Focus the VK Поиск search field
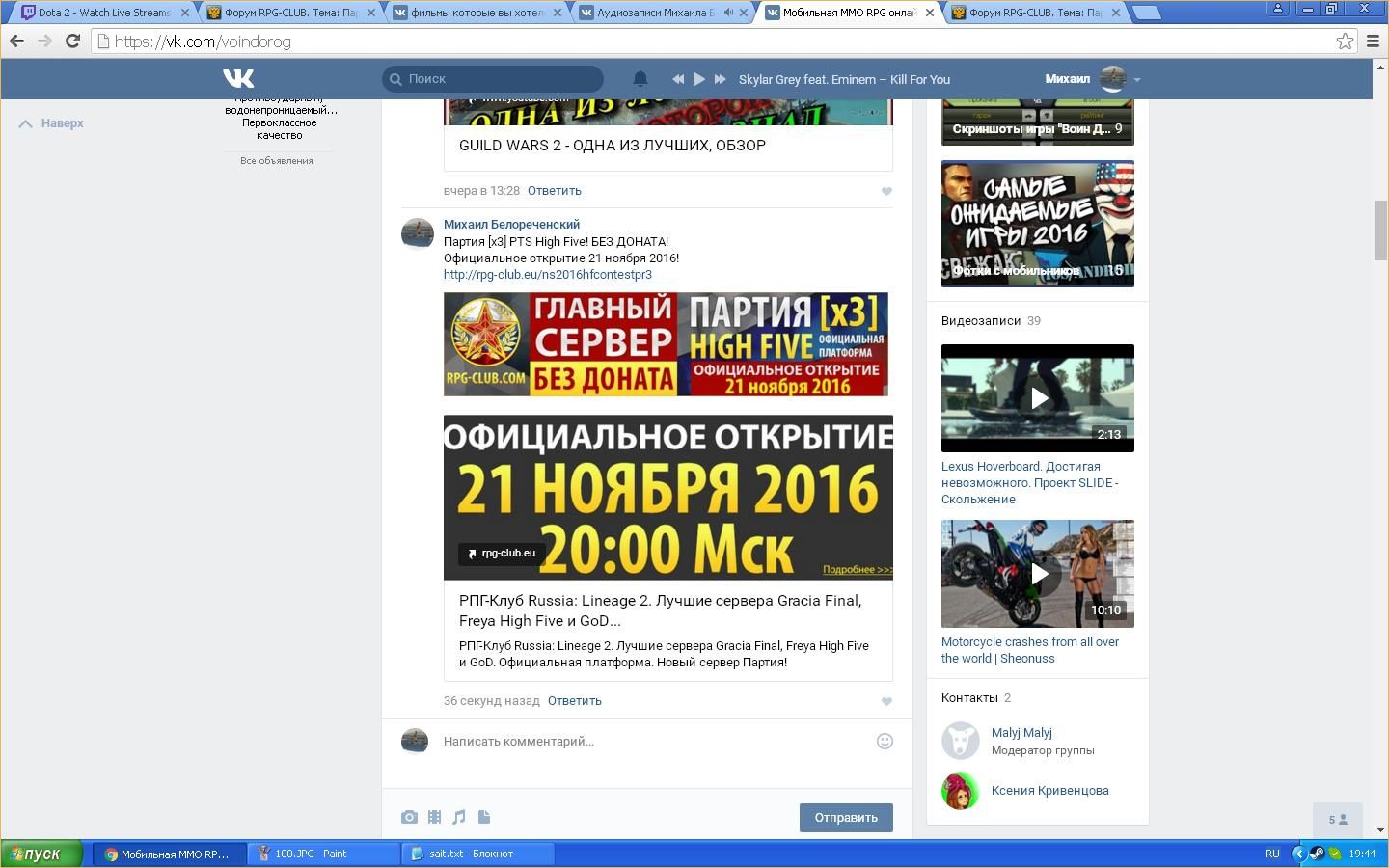The width and height of the screenshot is (1389, 868). [493, 79]
